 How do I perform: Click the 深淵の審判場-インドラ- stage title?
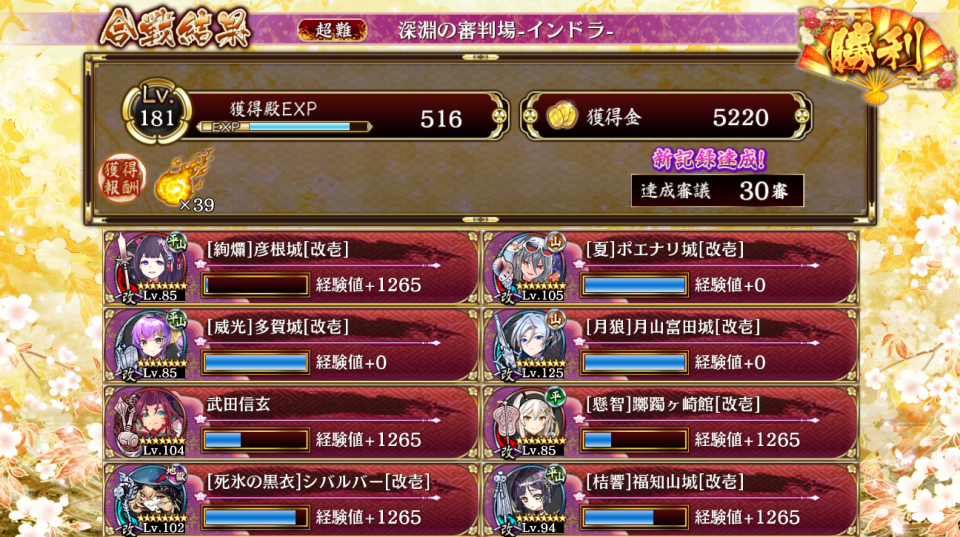point(506,31)
